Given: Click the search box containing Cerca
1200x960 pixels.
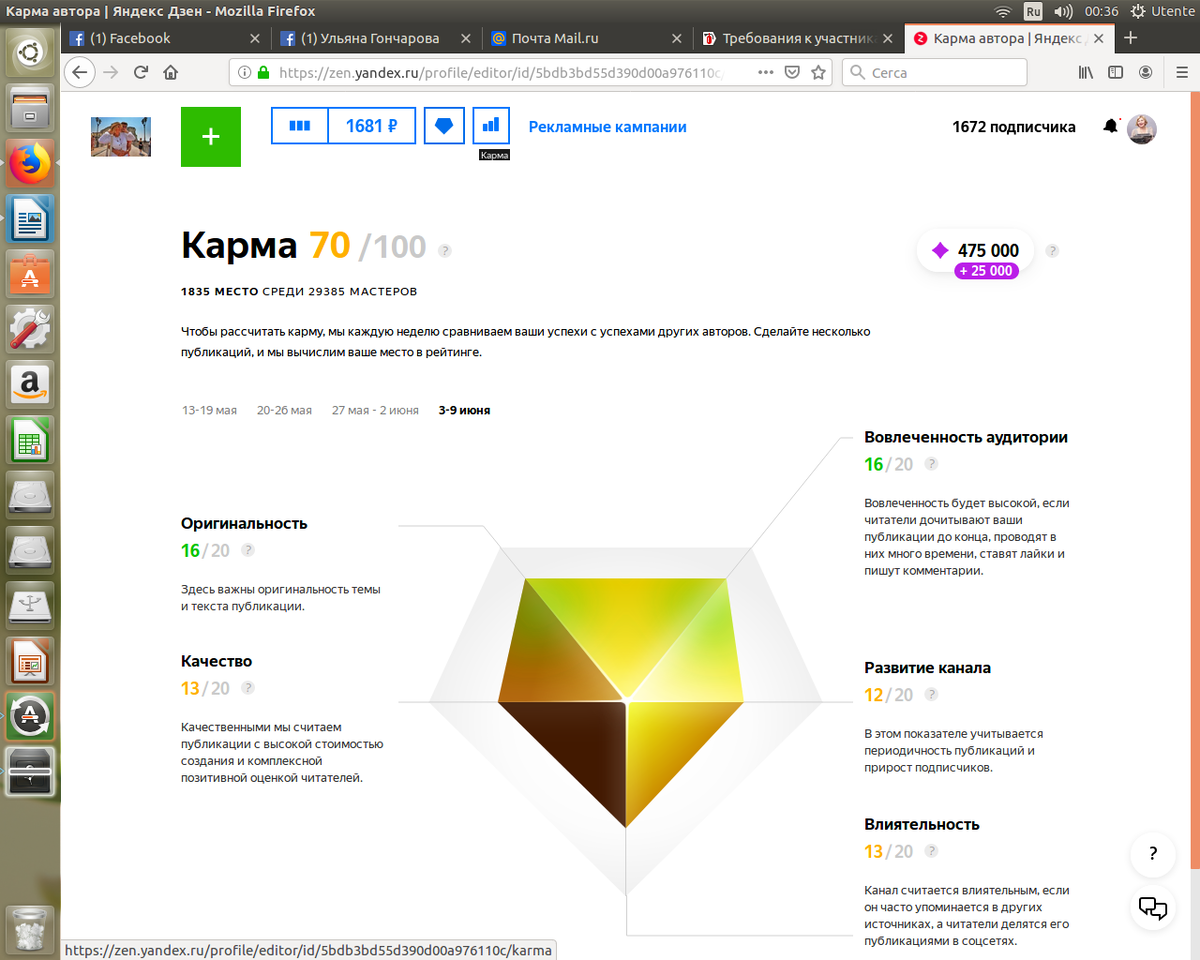Looking at the screenshot, I should pyautogui.click(x=934, y=72).
